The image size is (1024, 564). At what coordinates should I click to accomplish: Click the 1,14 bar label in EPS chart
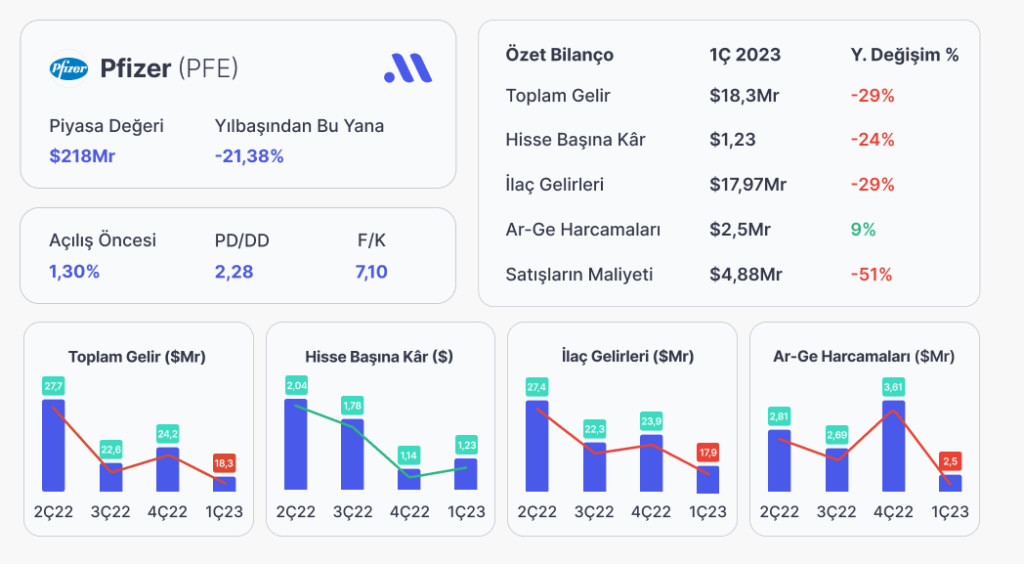pos(409,456)
